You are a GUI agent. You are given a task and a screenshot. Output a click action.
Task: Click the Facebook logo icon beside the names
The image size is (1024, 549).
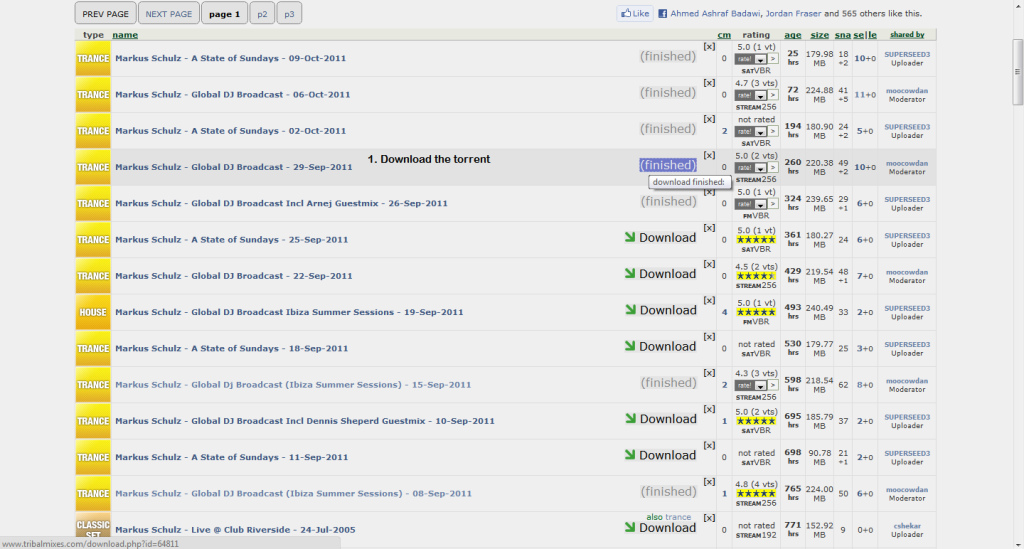[662, 14]
